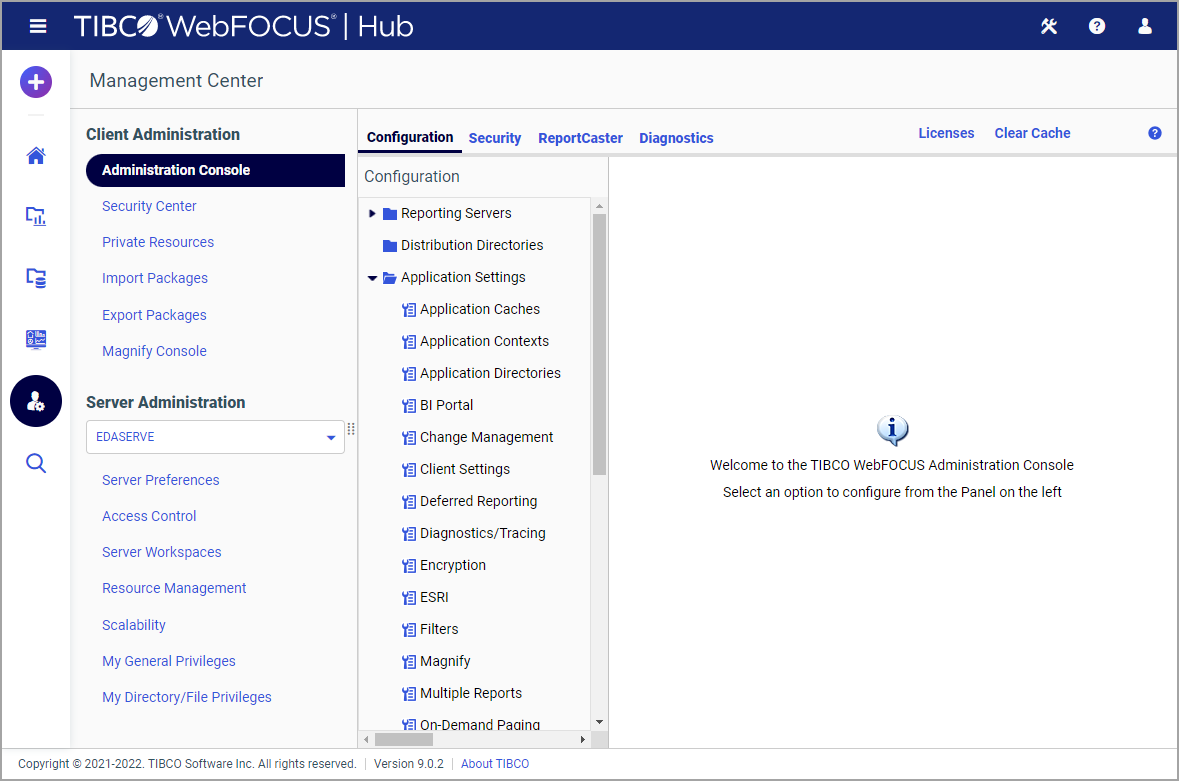Viewport: 1179px width, 781px height.
Task: Switch to the ReportCaster tab
Action: (580, 138)
